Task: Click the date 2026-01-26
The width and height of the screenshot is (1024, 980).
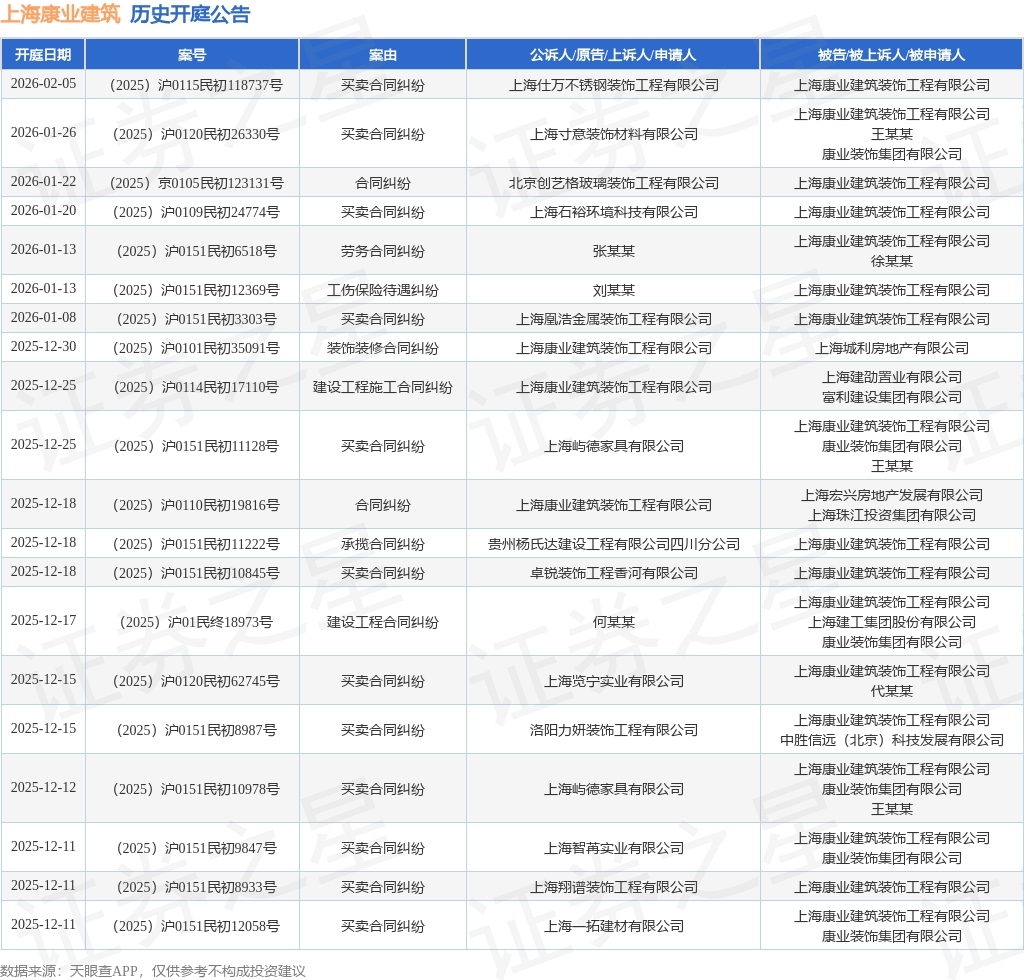Action: (x=43, y=133)
